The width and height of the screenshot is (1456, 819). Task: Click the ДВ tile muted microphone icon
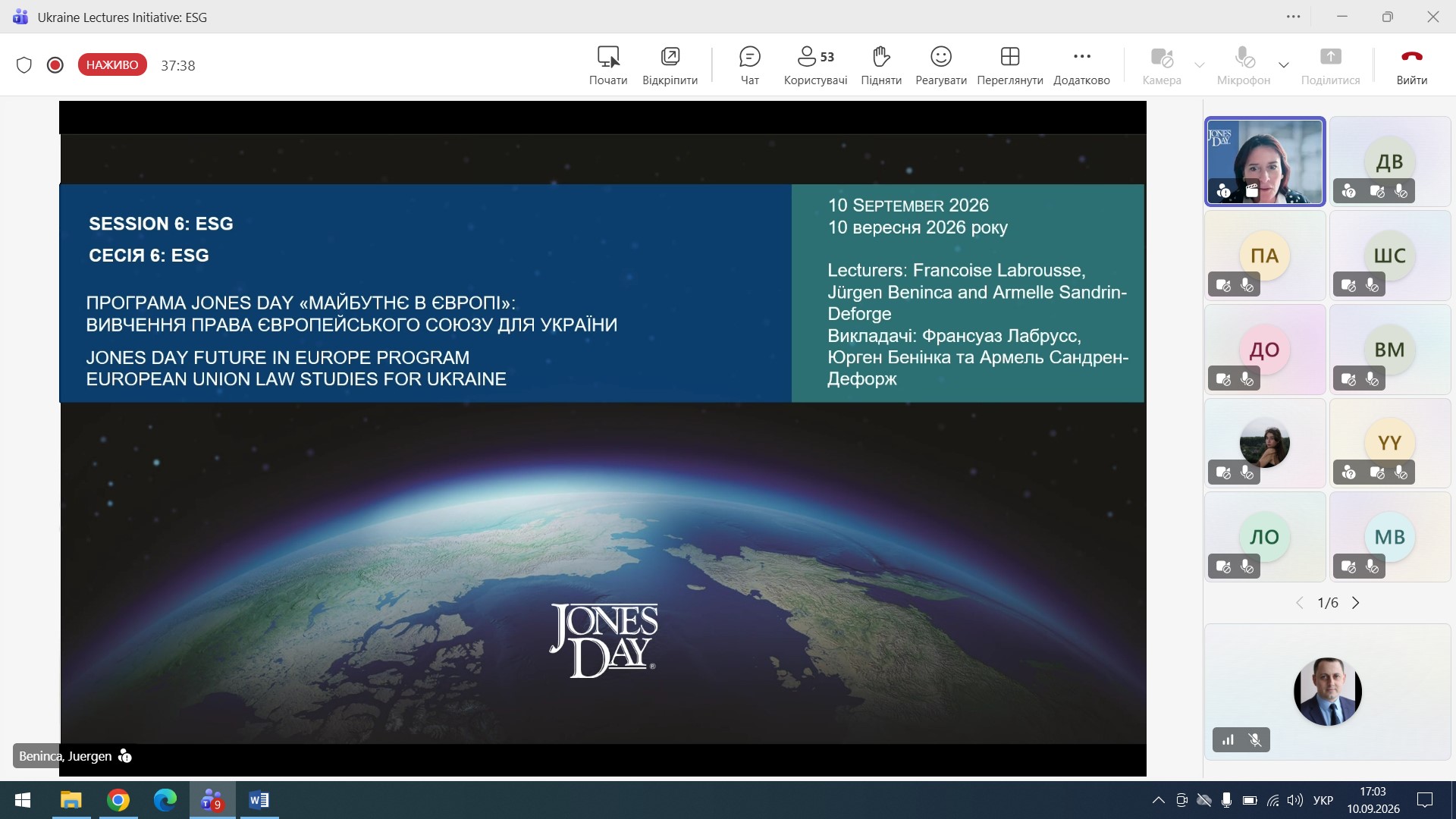click(1401, 191)
